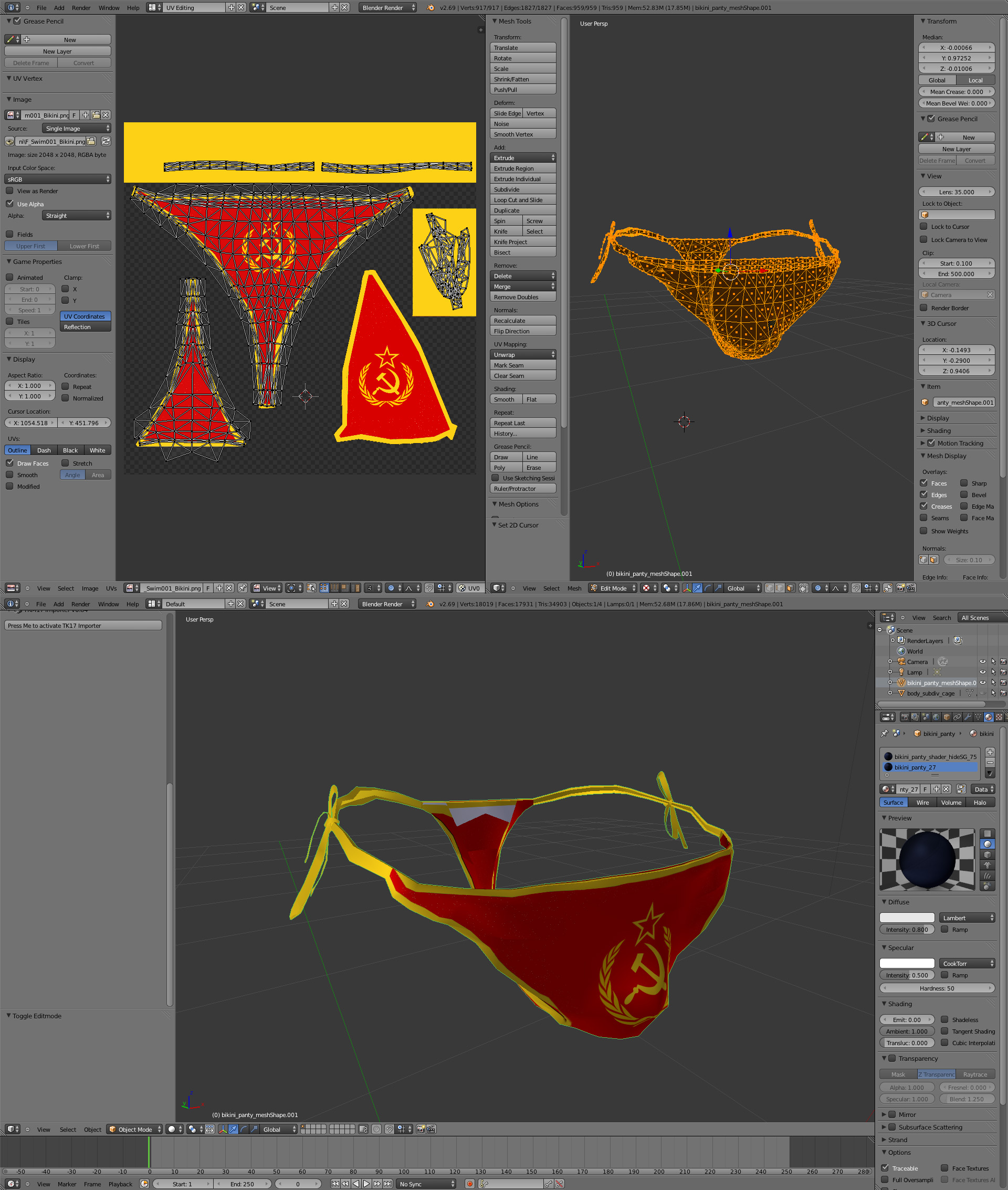Click the pin image icon in upper UV editor header

[243, 588]
